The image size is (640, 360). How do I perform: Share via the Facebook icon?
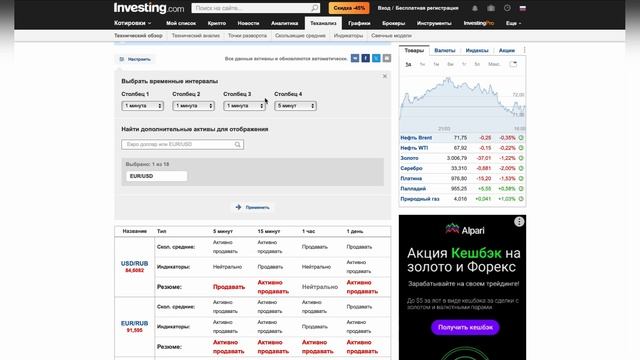point(366,58)
